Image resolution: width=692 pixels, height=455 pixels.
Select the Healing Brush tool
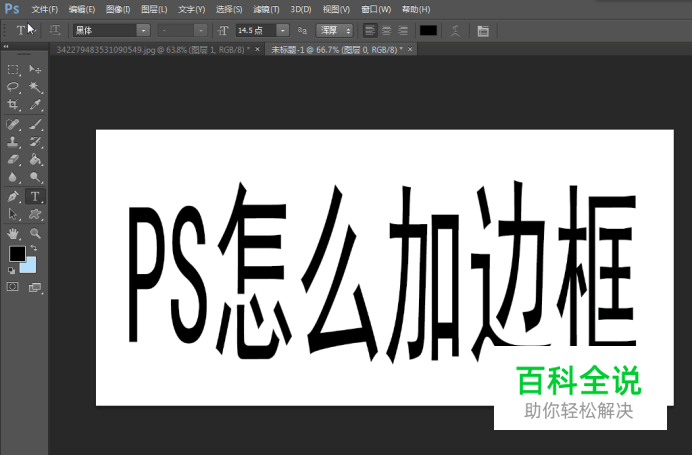pyautogui.click(x=13, y=124)
